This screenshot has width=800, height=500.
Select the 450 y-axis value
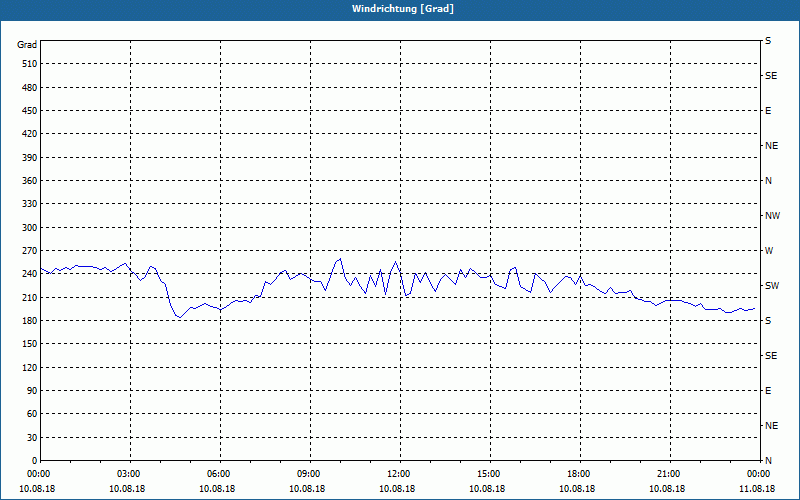(x=29, y=111)
